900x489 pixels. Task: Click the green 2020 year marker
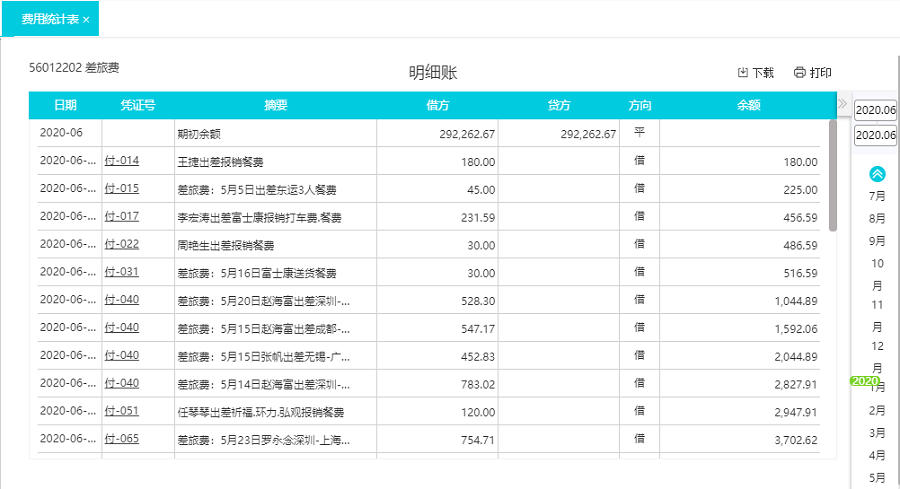point(864,381)
